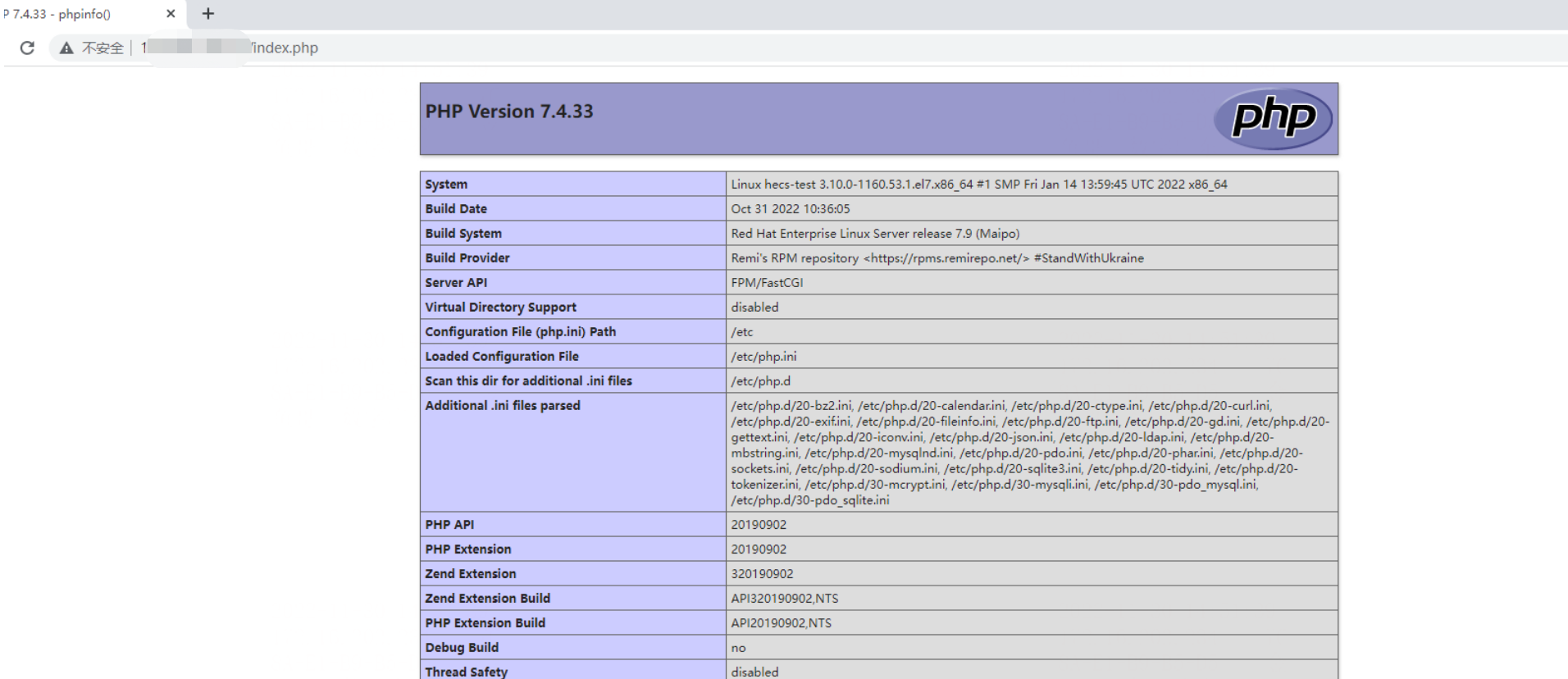Click the not-secure warning triangle icon
The image size is (1568, 679).
point(66,48)
